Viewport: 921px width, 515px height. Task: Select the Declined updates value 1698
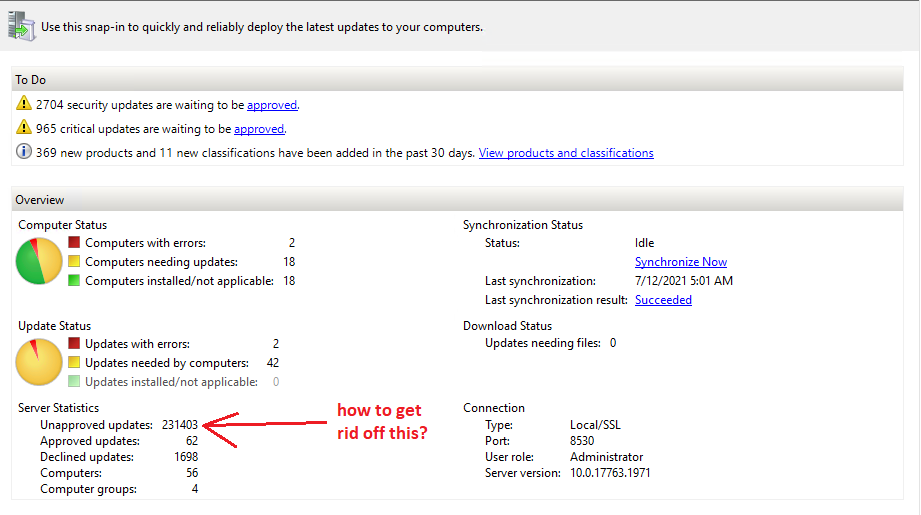click(x=186, y=457)
